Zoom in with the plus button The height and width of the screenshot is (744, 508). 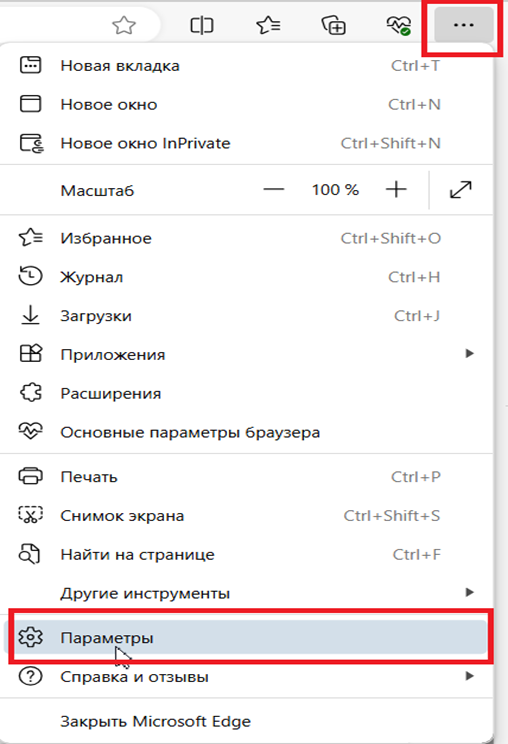pos(396,190)
